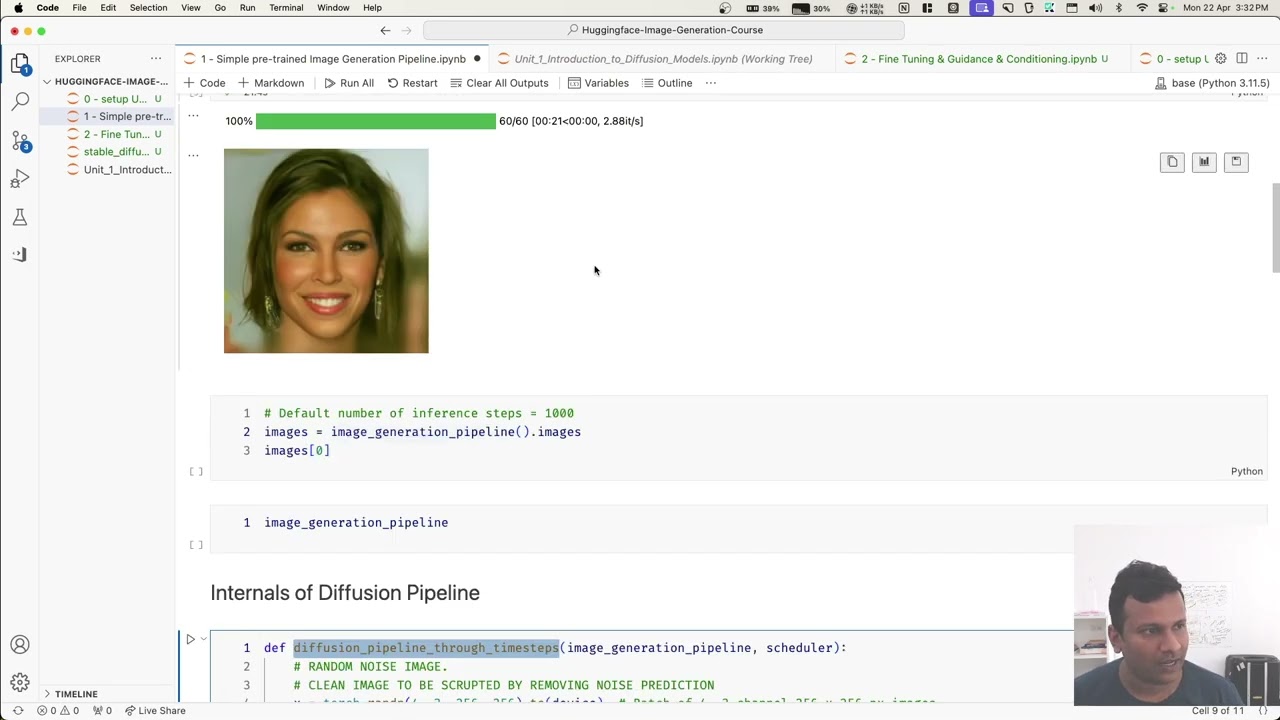Open the output chart icon above the image

[x=1204, y=162]
